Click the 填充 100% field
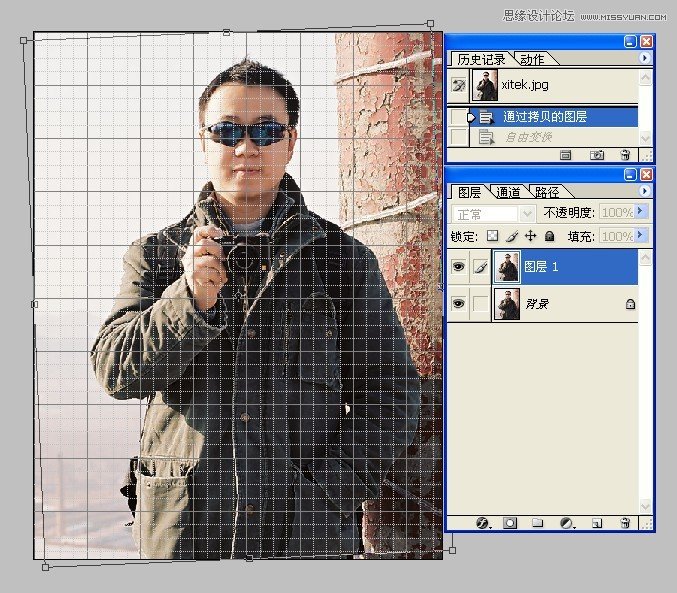This screenshot has width=677, height=593. point(617,236)
